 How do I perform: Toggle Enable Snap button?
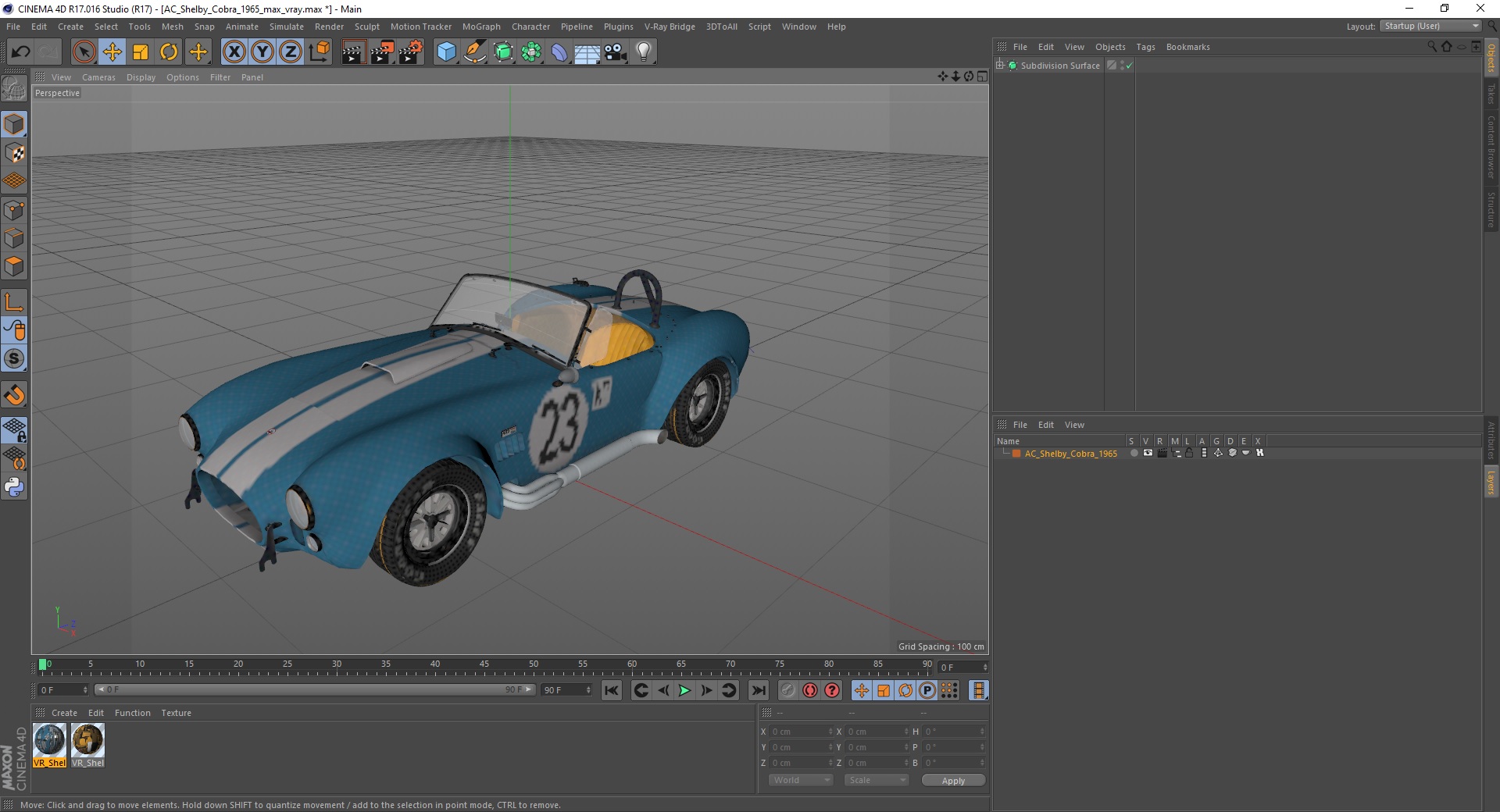[x=14, y=395]
